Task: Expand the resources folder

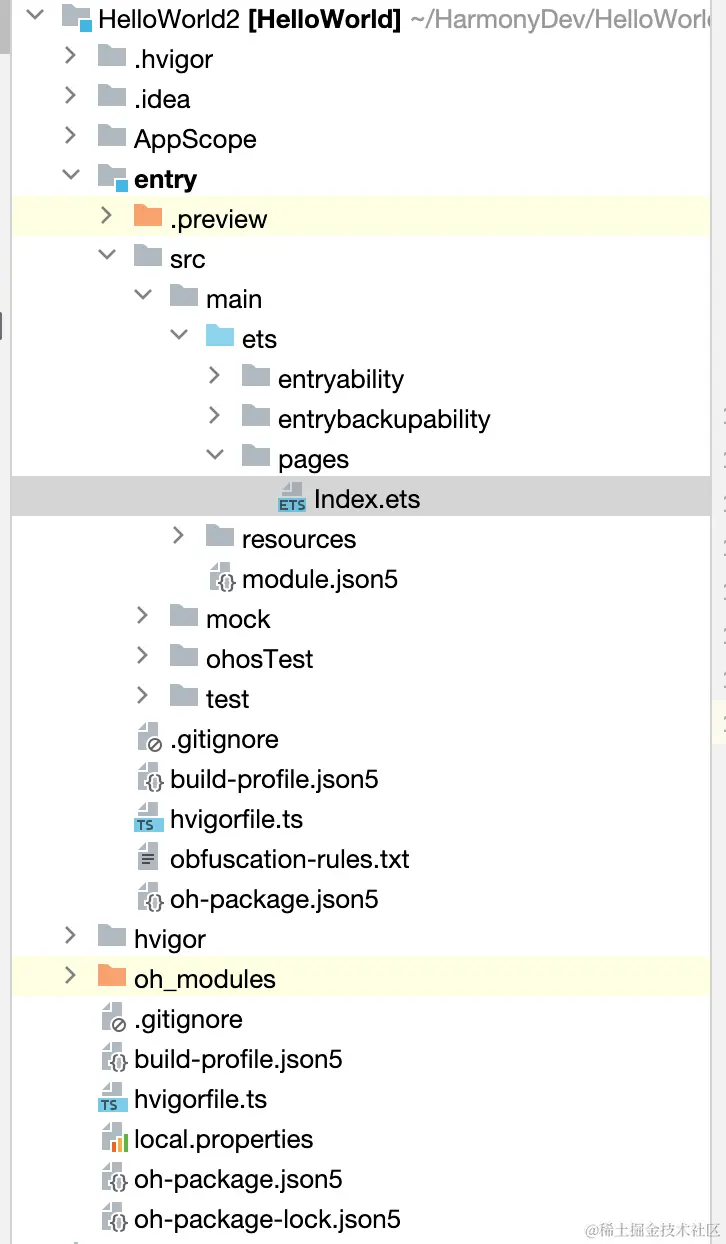Action: [x=178, y=535]
